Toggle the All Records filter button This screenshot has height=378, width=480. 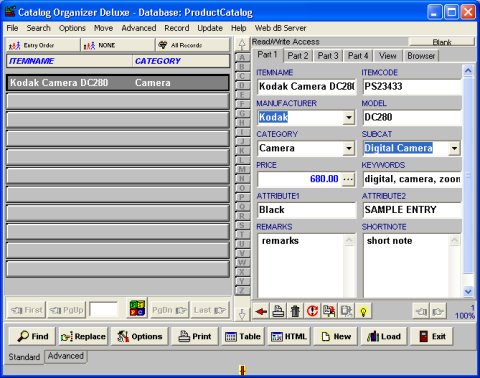pos(193,45)
